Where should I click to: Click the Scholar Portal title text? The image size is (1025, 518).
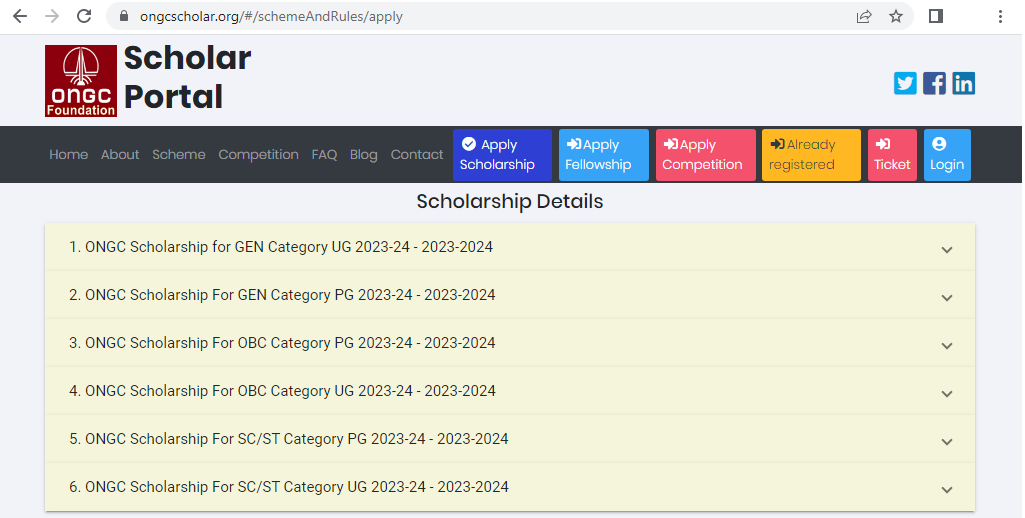pyautogui.click(x=188, y=77)
